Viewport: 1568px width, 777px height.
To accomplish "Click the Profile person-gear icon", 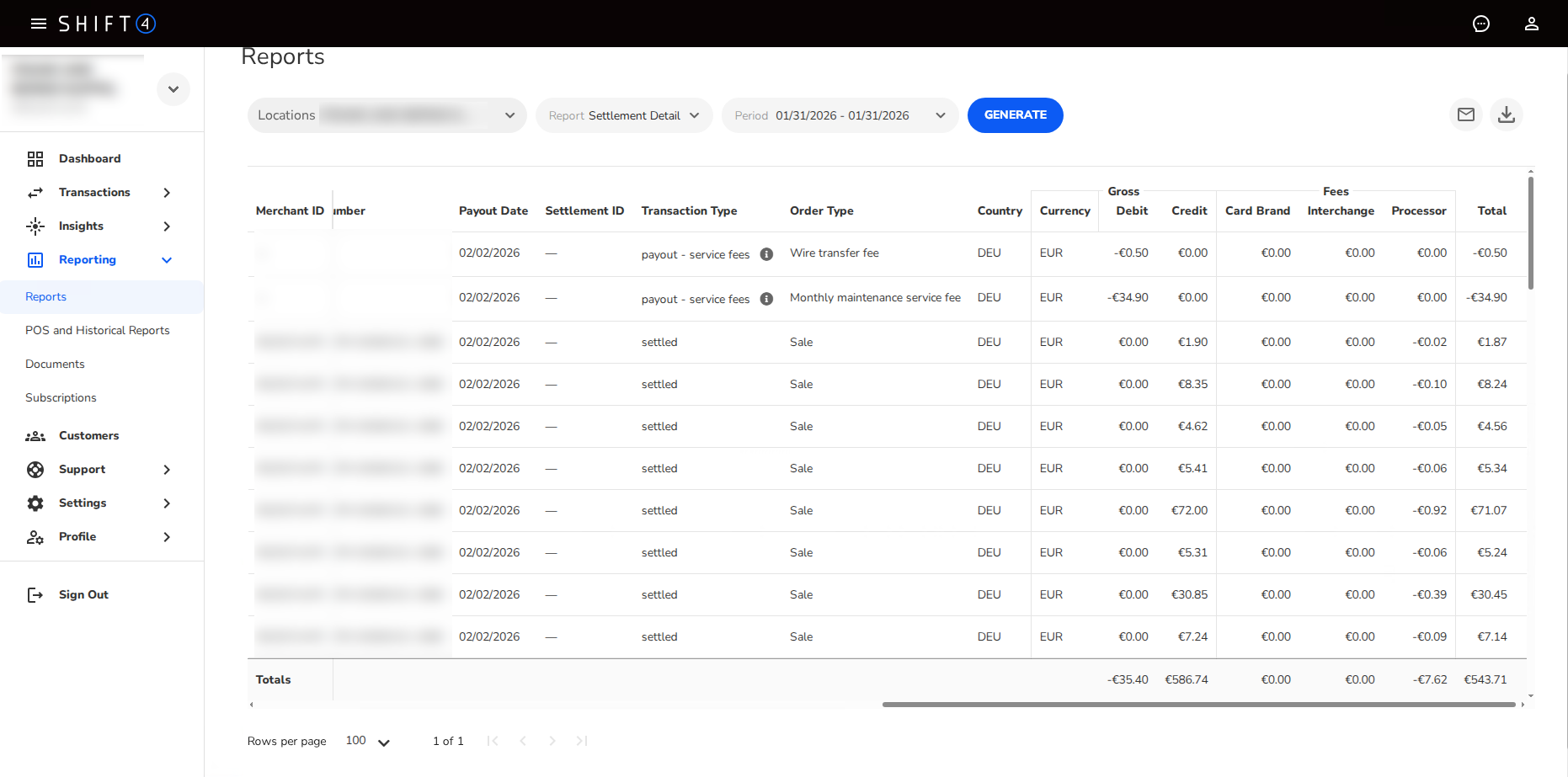I will [x=35, y=537].
